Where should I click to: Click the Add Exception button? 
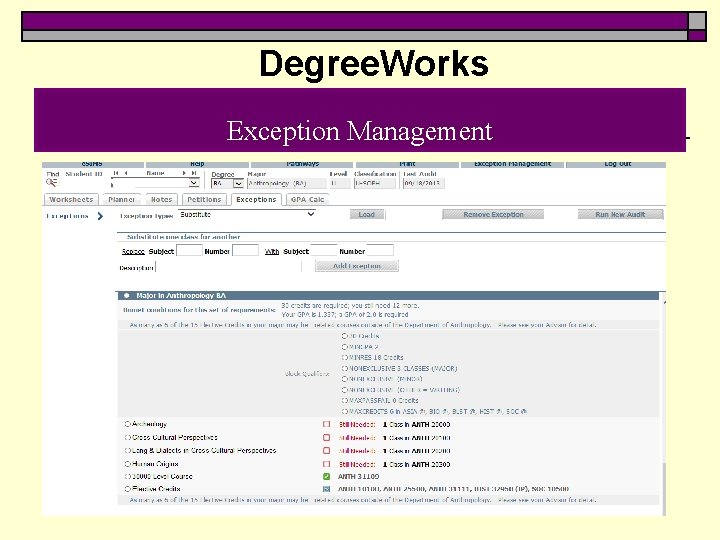[x=357, y=266]
